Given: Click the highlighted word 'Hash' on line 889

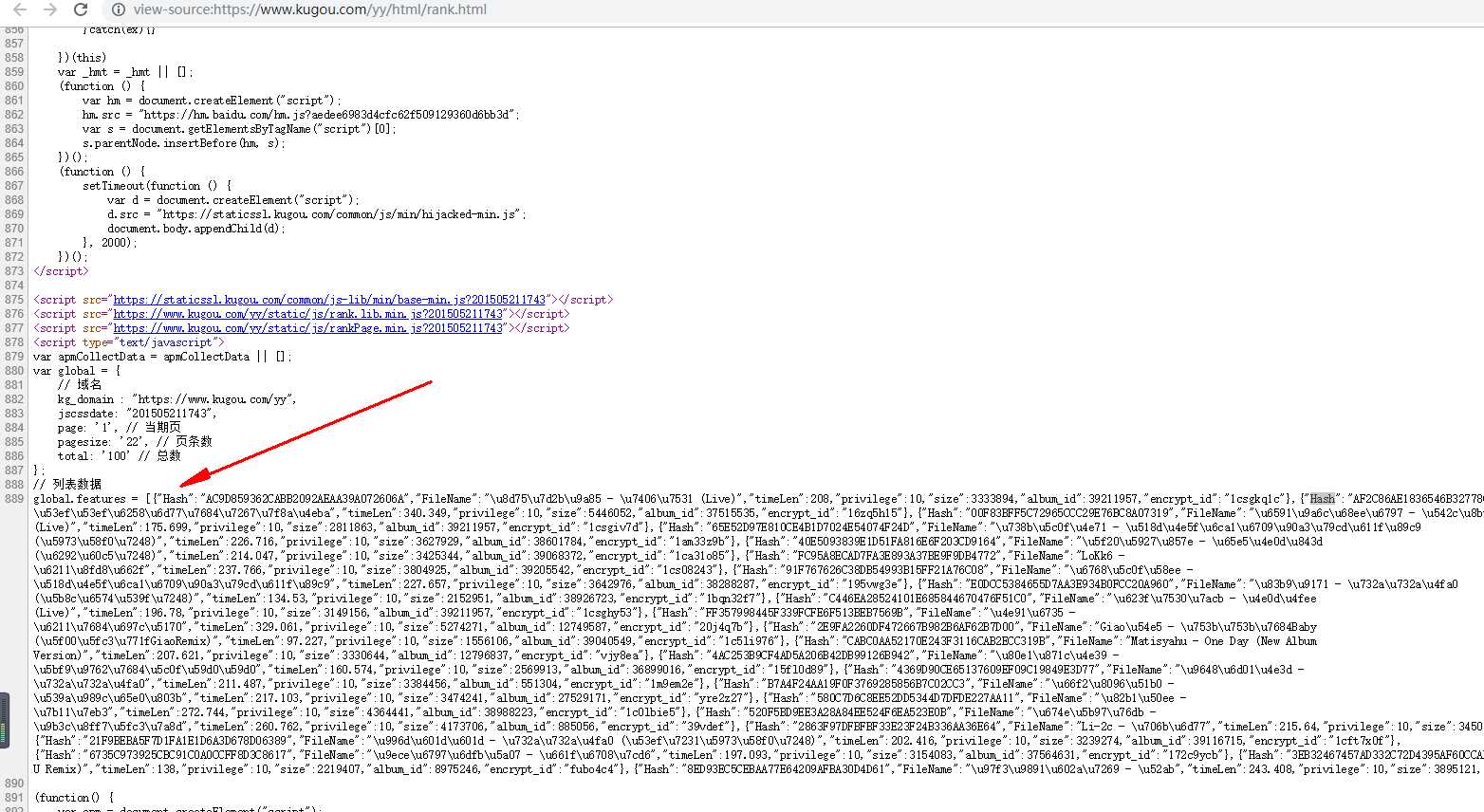Looking at the screenshot, I should click(x=1323, y=499).
